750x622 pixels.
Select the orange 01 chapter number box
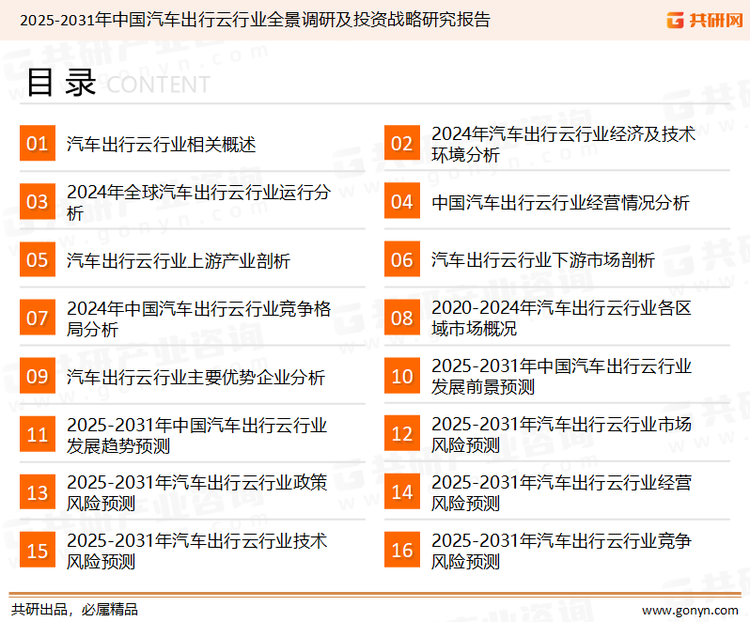pos(37,144)
